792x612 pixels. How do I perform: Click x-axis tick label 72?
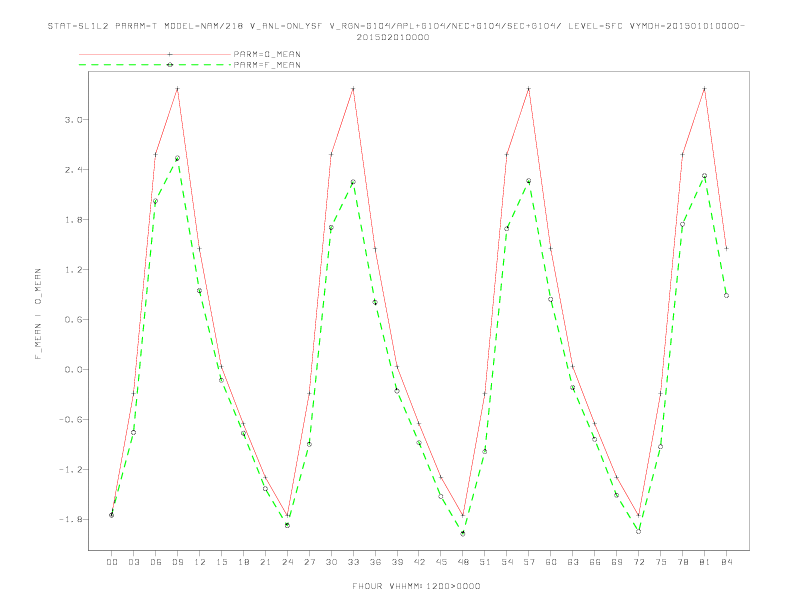click(639, 562)
